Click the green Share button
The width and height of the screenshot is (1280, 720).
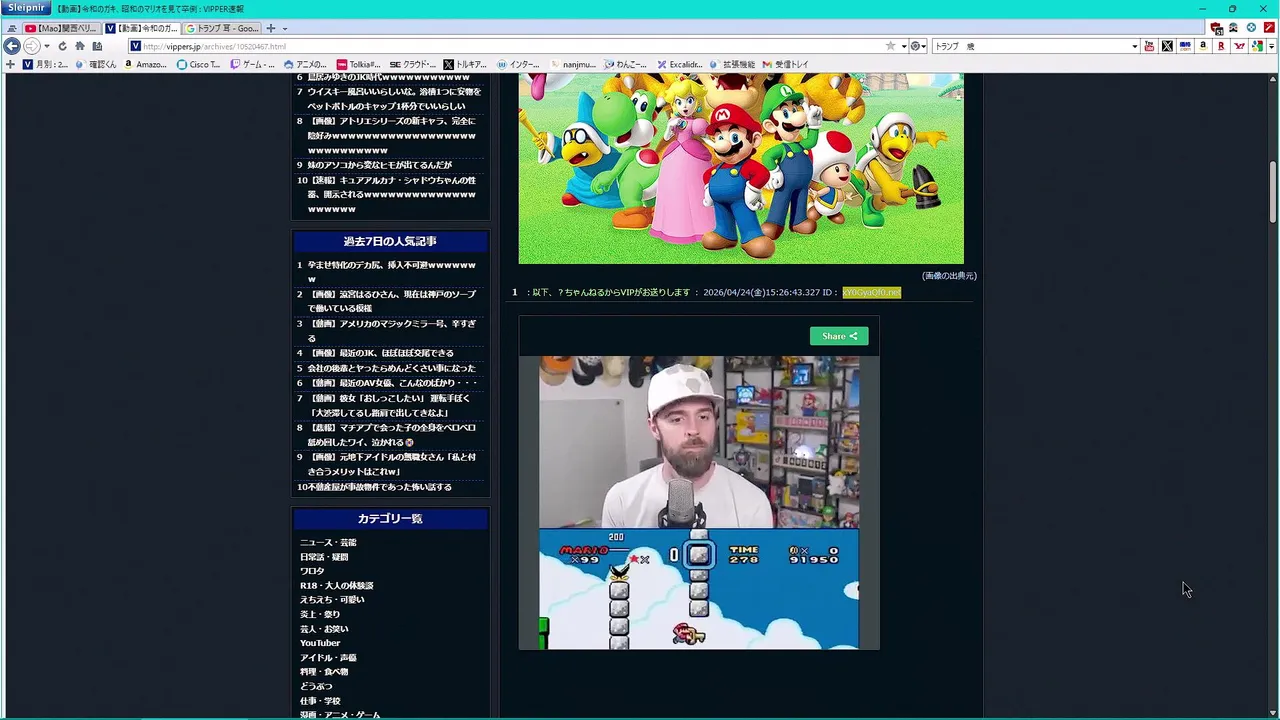839,336
